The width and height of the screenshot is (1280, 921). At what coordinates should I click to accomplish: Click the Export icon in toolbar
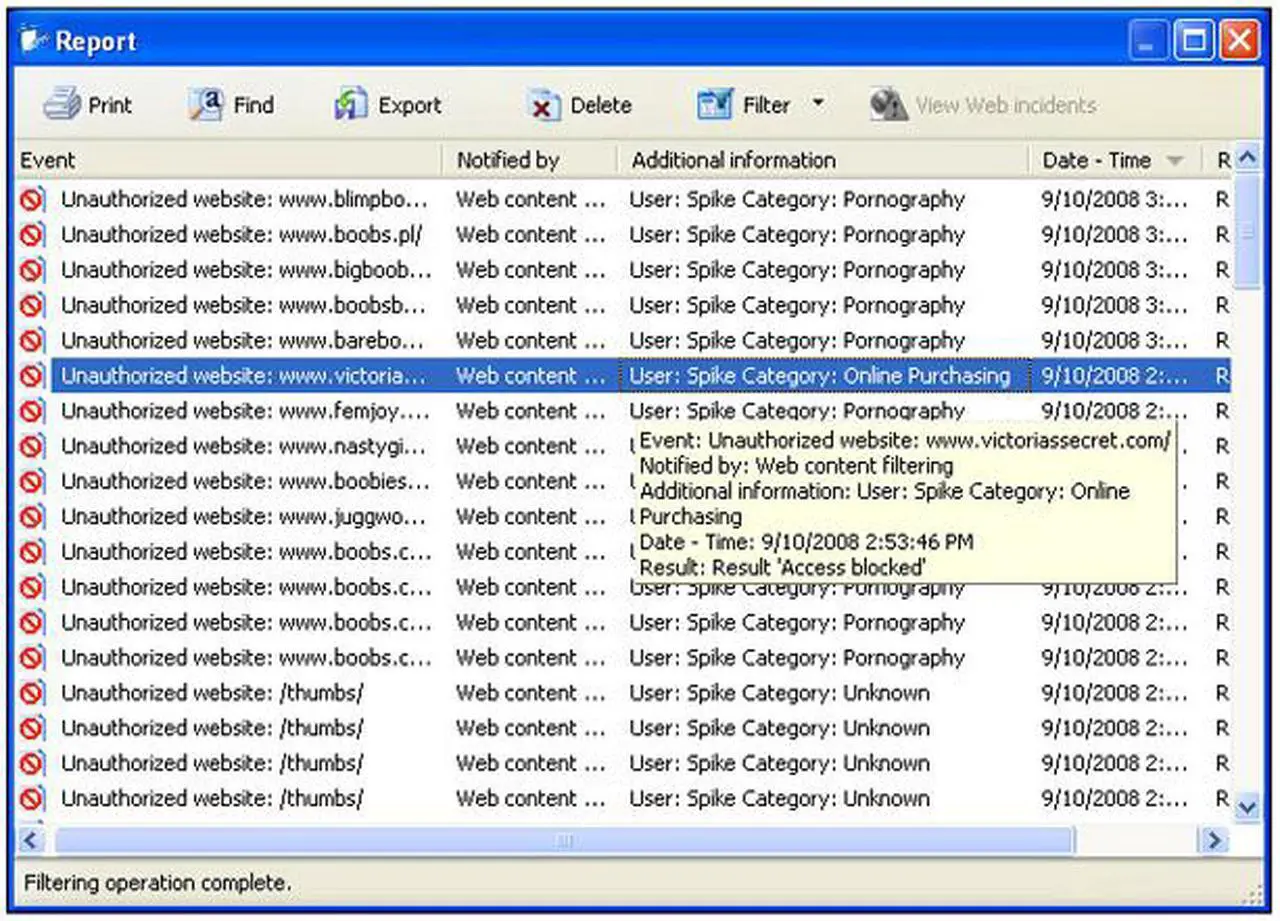click(x=351, y=104)
